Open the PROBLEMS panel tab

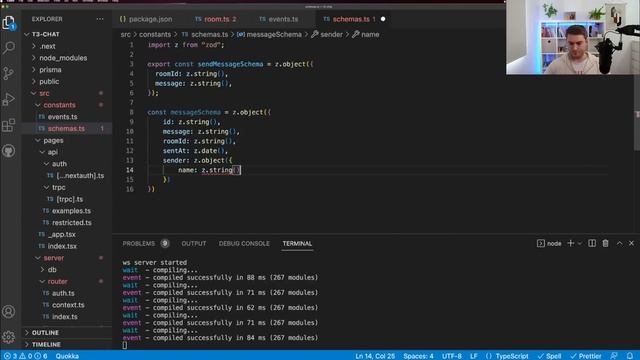tap(145, 244)
